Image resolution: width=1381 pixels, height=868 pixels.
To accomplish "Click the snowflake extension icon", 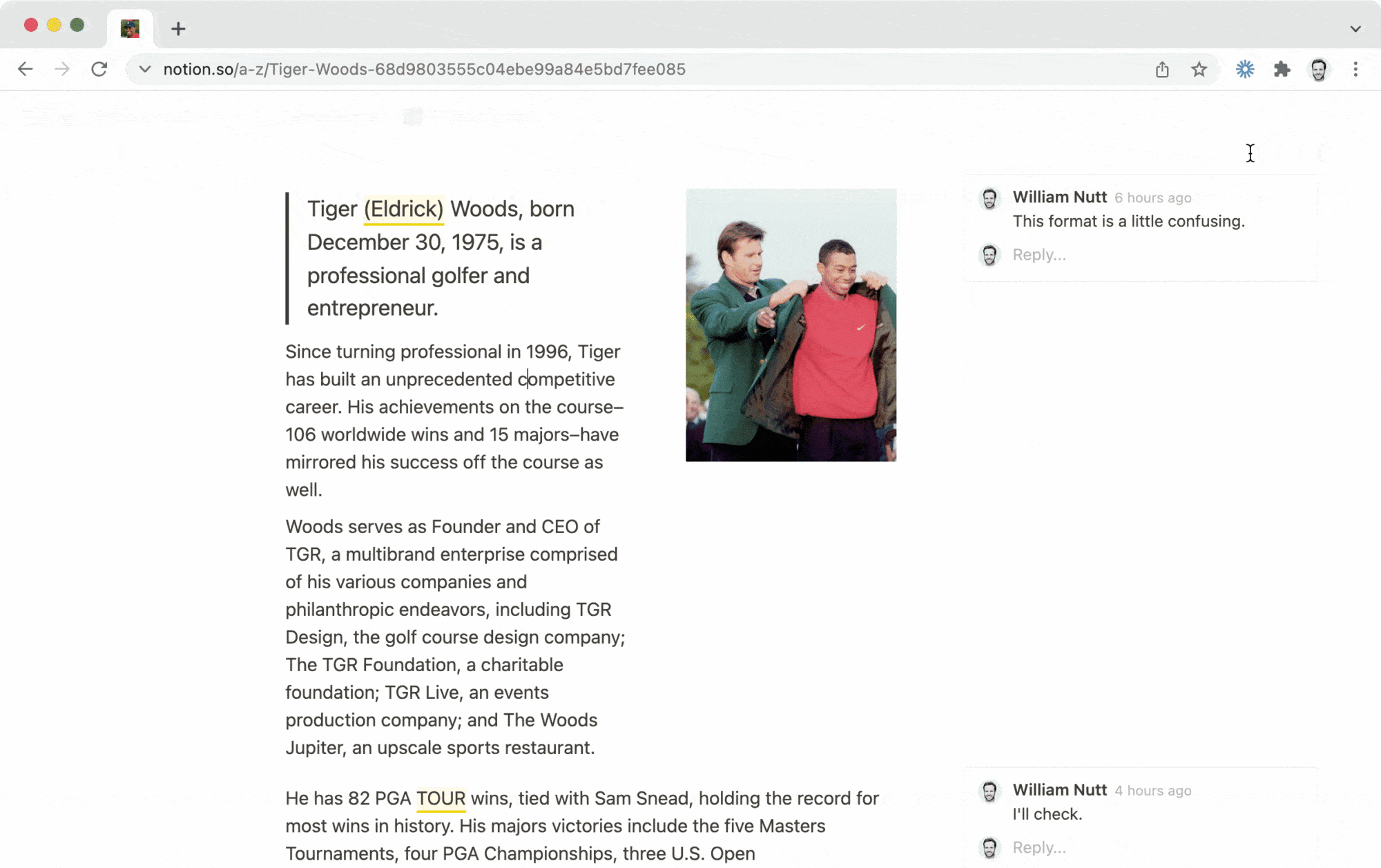I will click(x=1246, y=69).
